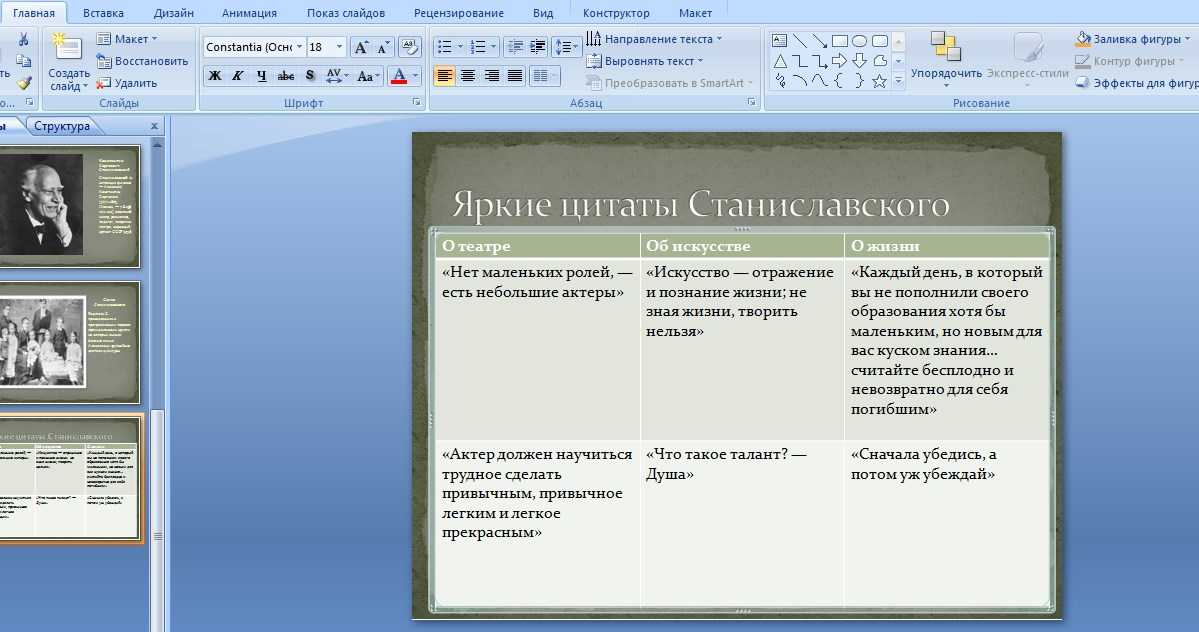
Task: Toggle bold formatting (Ж) button
Action: click(215, 76)
